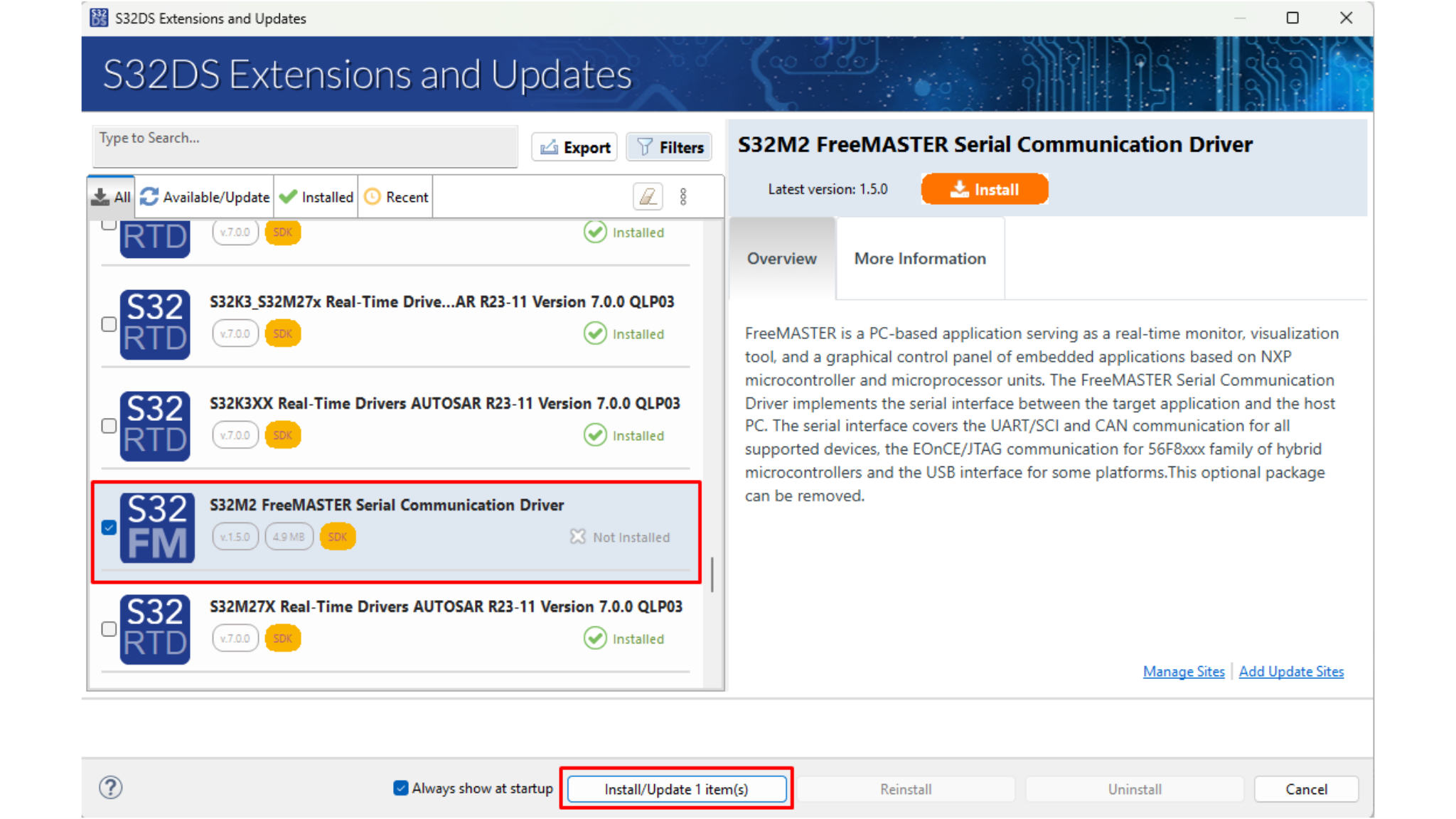Click the Reinstall button
Image resolution: width=1456 pixels, height=819 pixels.
click(906, 789)
